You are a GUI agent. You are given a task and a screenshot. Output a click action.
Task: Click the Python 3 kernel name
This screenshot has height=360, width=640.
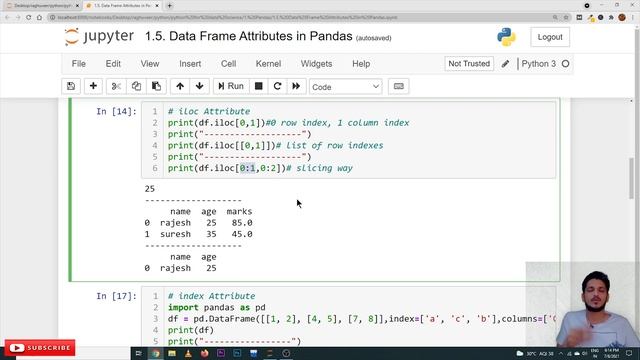(538, 64)
